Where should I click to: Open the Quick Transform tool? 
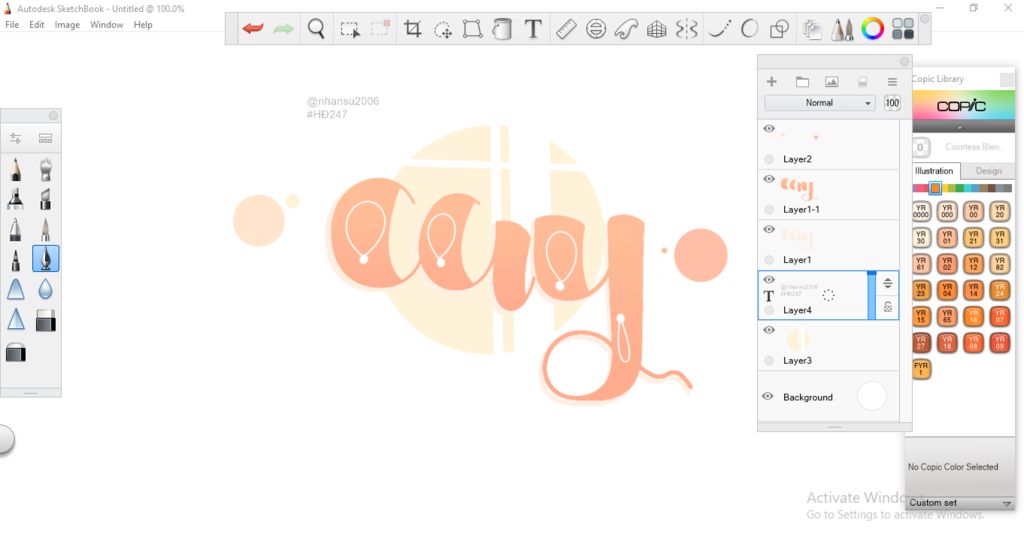coord(443,30)
